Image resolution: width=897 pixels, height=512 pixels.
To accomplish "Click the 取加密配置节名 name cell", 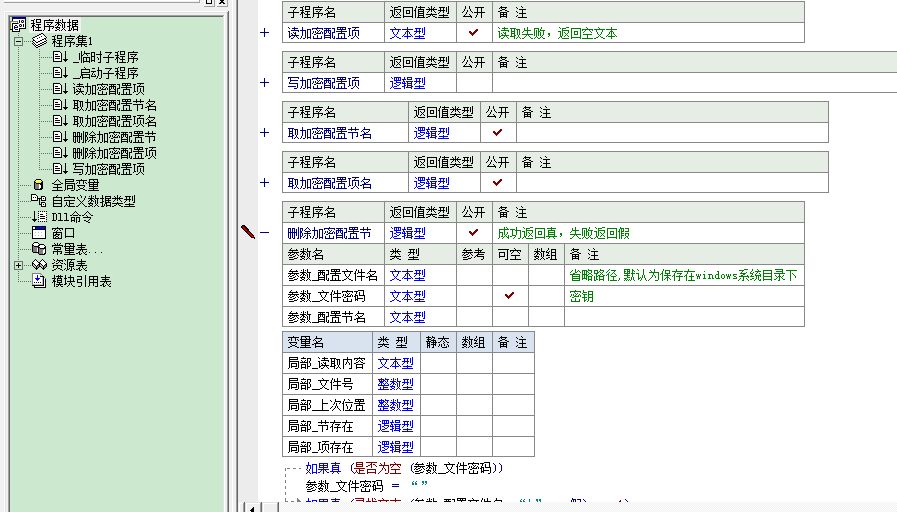I will [346, 133].
